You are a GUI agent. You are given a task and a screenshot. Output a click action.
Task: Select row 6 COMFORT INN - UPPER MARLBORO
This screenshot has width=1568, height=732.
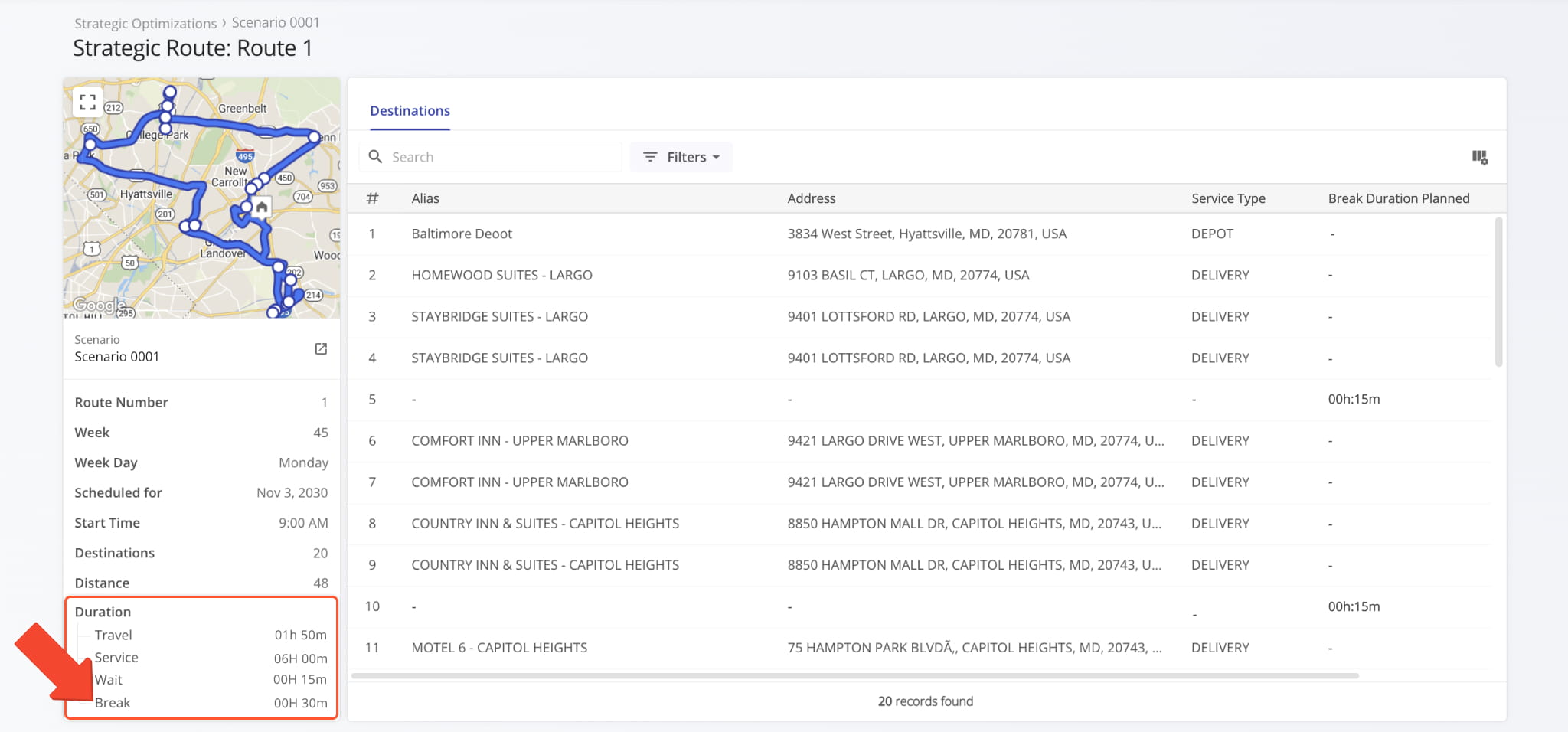tap(919, 440)
